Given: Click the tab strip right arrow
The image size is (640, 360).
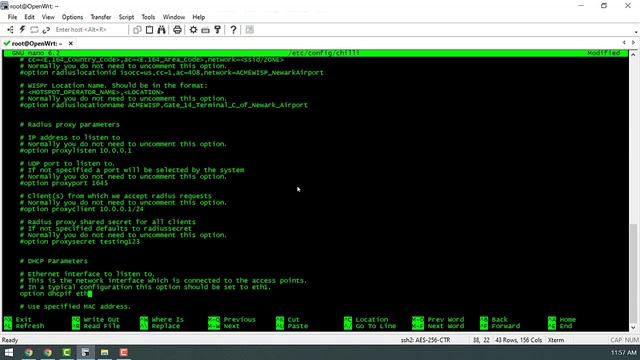Looking at the screenshot, I should point(633,42).
